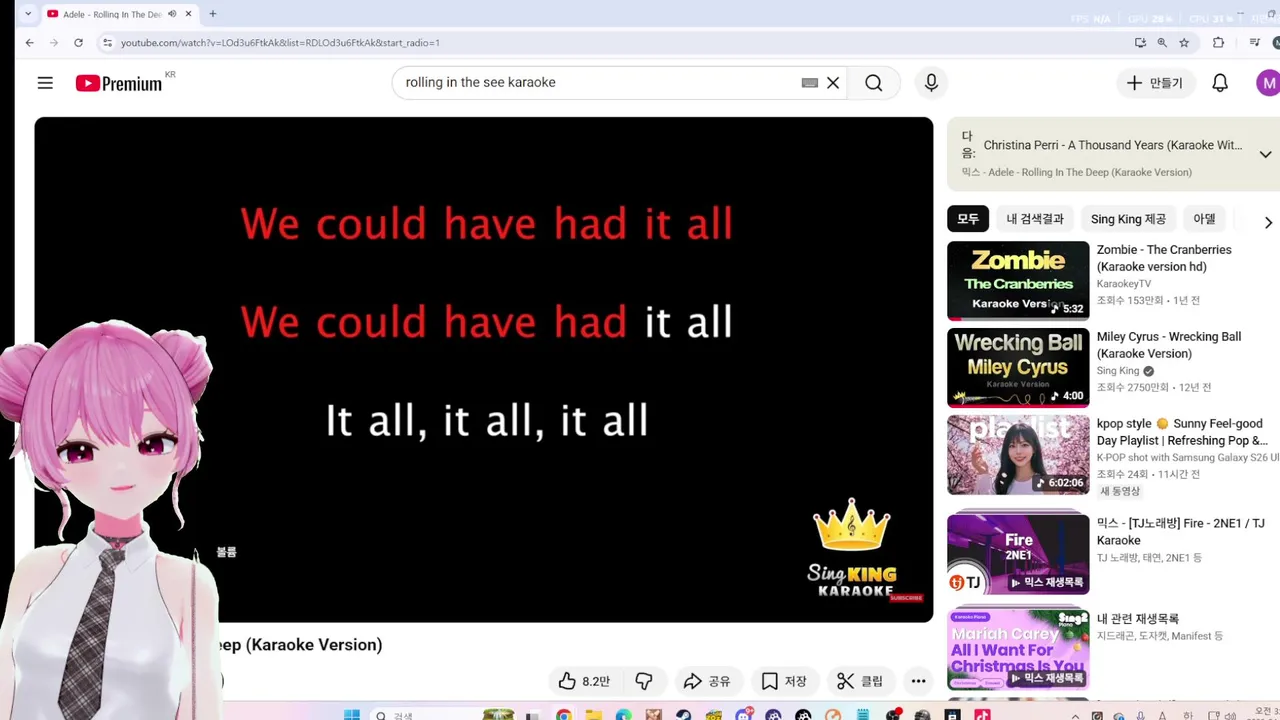Open the Zombie - The Cranberries thumbnail
The image size is (1280, 720).
click(1018, 281)
